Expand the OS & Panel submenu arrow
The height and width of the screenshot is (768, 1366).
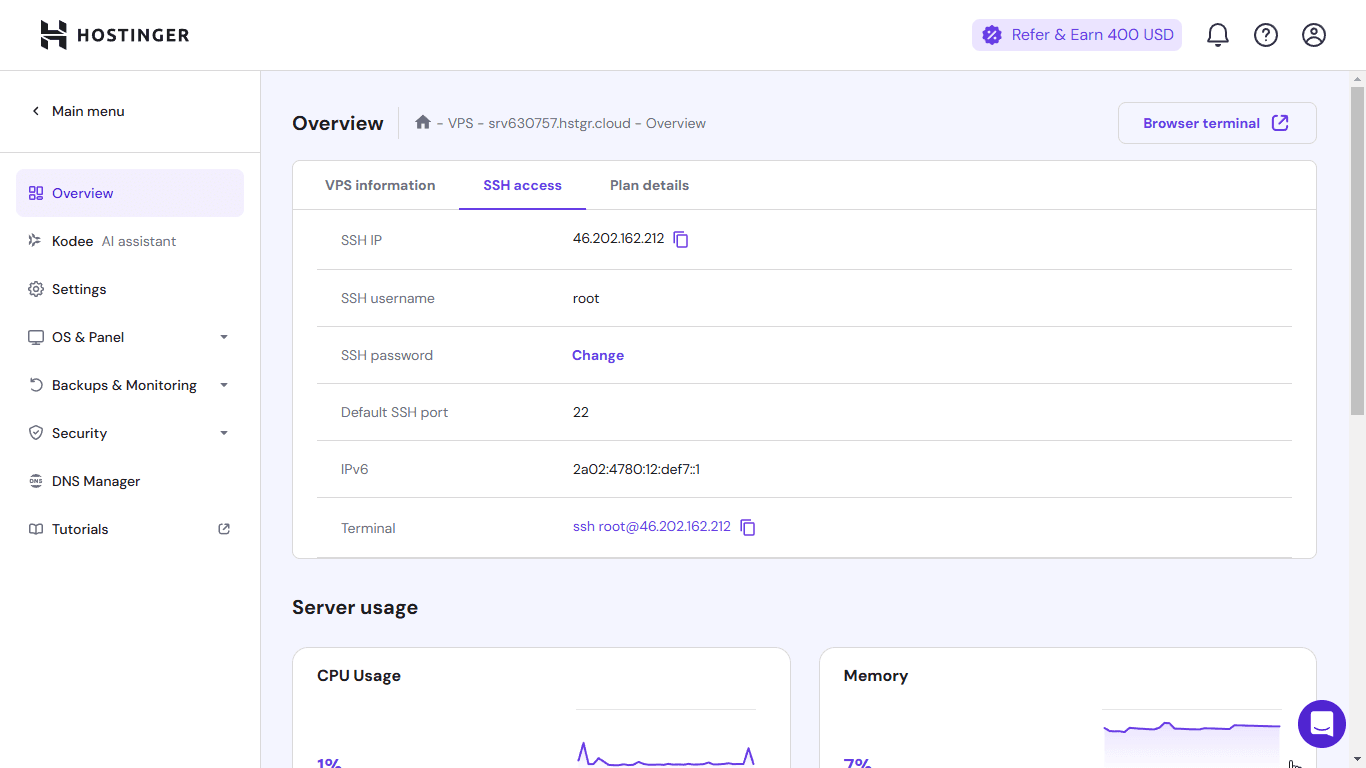[x=224, y=337]
